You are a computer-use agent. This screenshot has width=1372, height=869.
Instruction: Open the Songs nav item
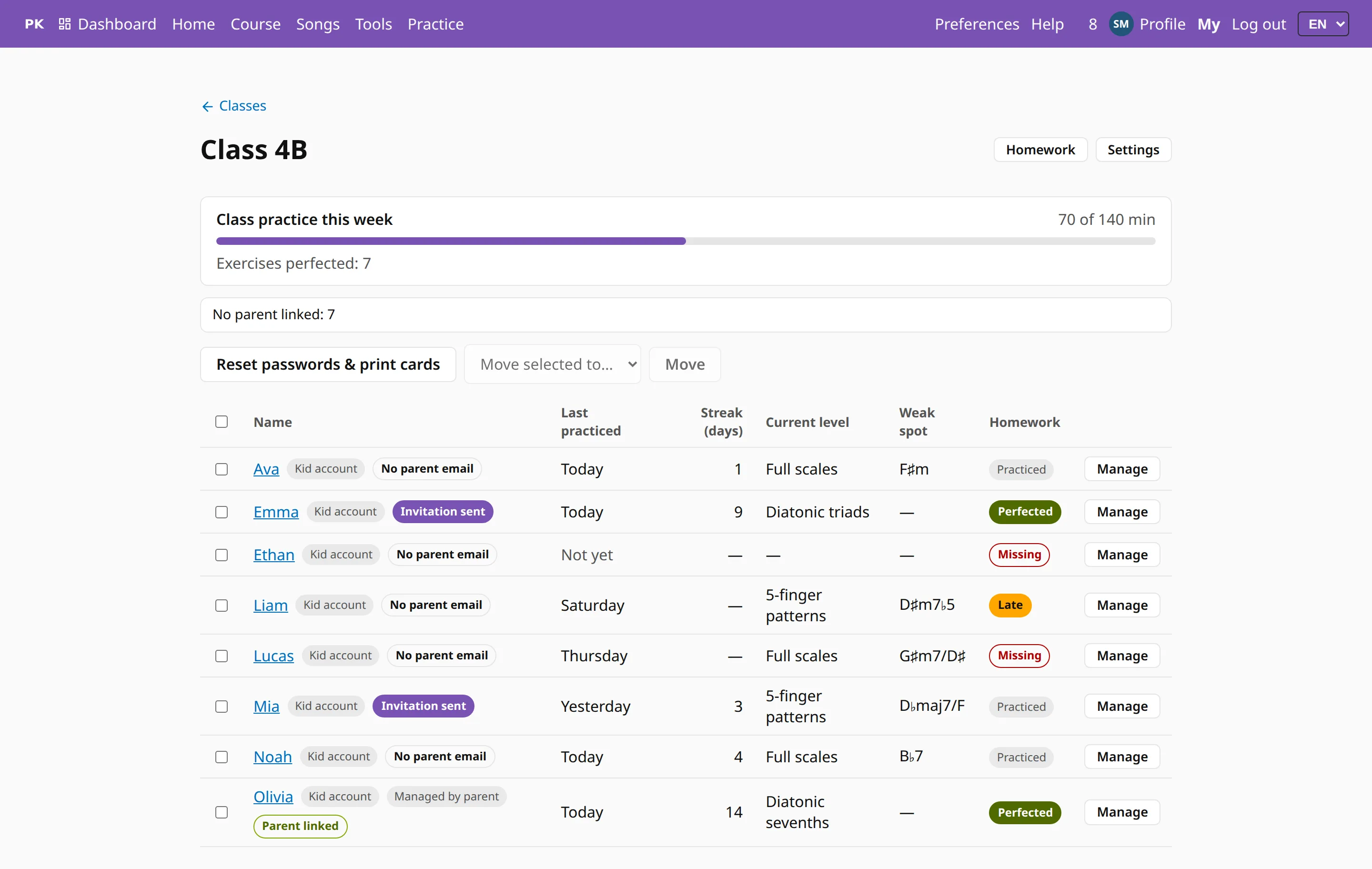point(318,24)
